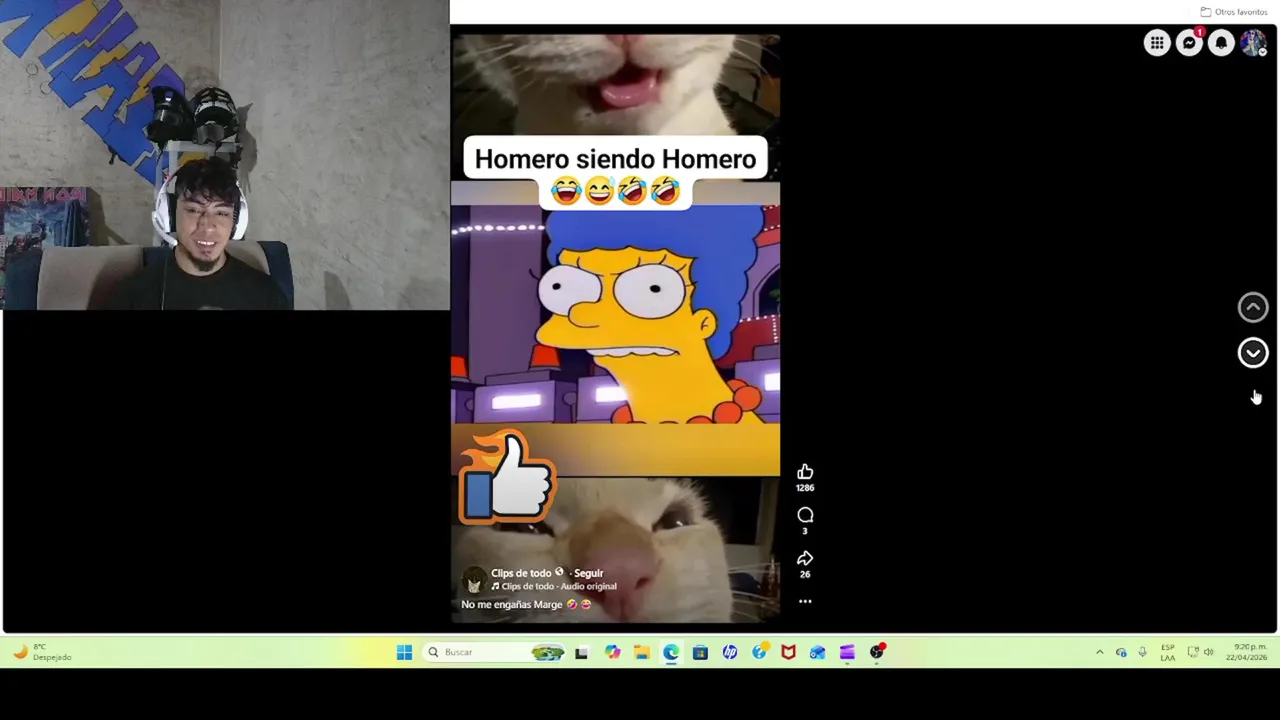The image size is (1280, 720).
Task: Launch Copilot from the taskbar
Action: pos(613,652)
